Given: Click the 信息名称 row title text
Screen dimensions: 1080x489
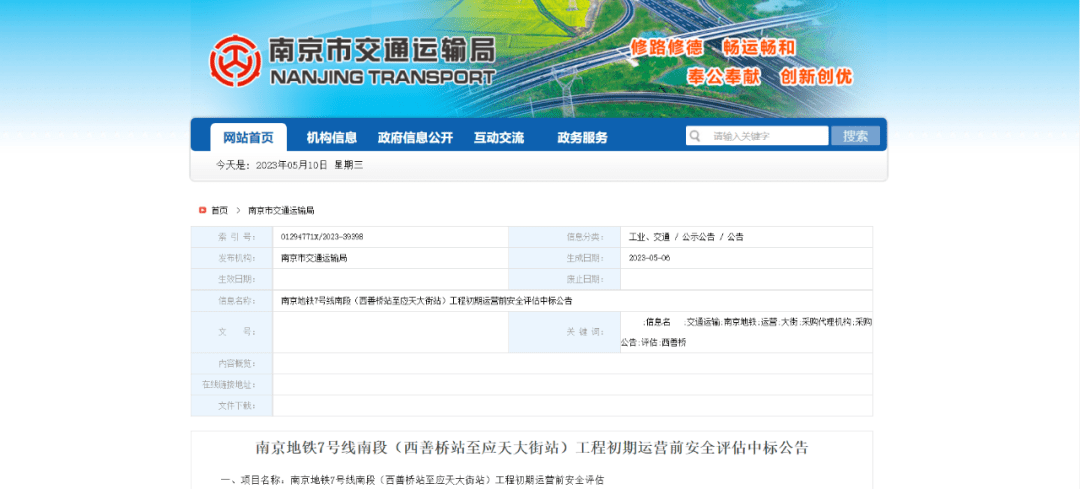Looking at the screenshot, I should point(427,301).
